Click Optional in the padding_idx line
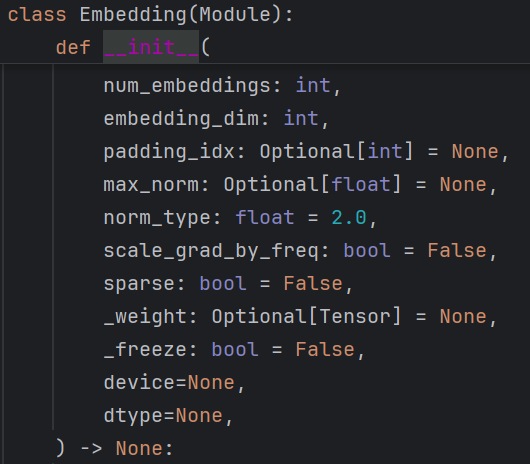 pos(307,152)
